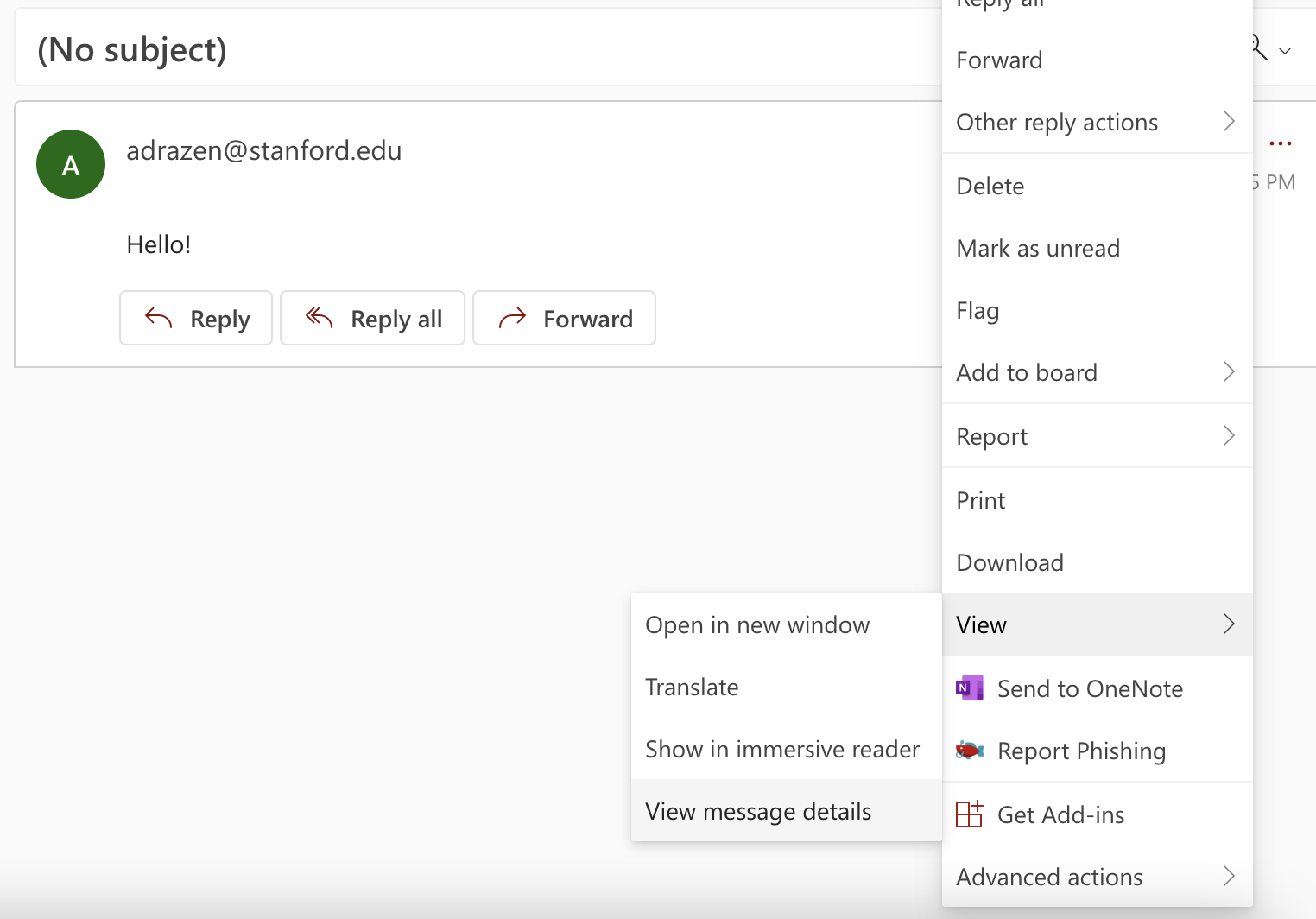This screenshot has width=1316, height=919.
Task: Click the sender's green avatar circle
Action: click(70, 164)
